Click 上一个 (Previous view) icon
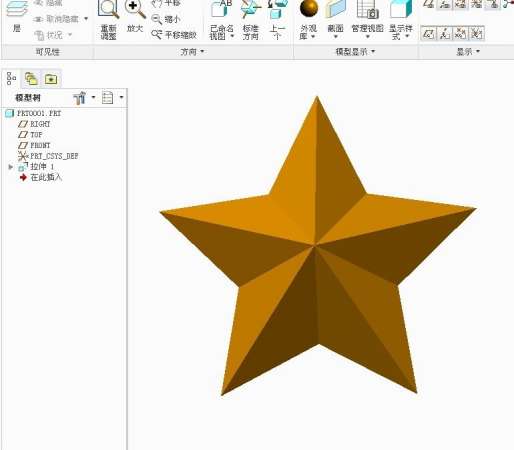The image size is (514, 450). (278, 9)
